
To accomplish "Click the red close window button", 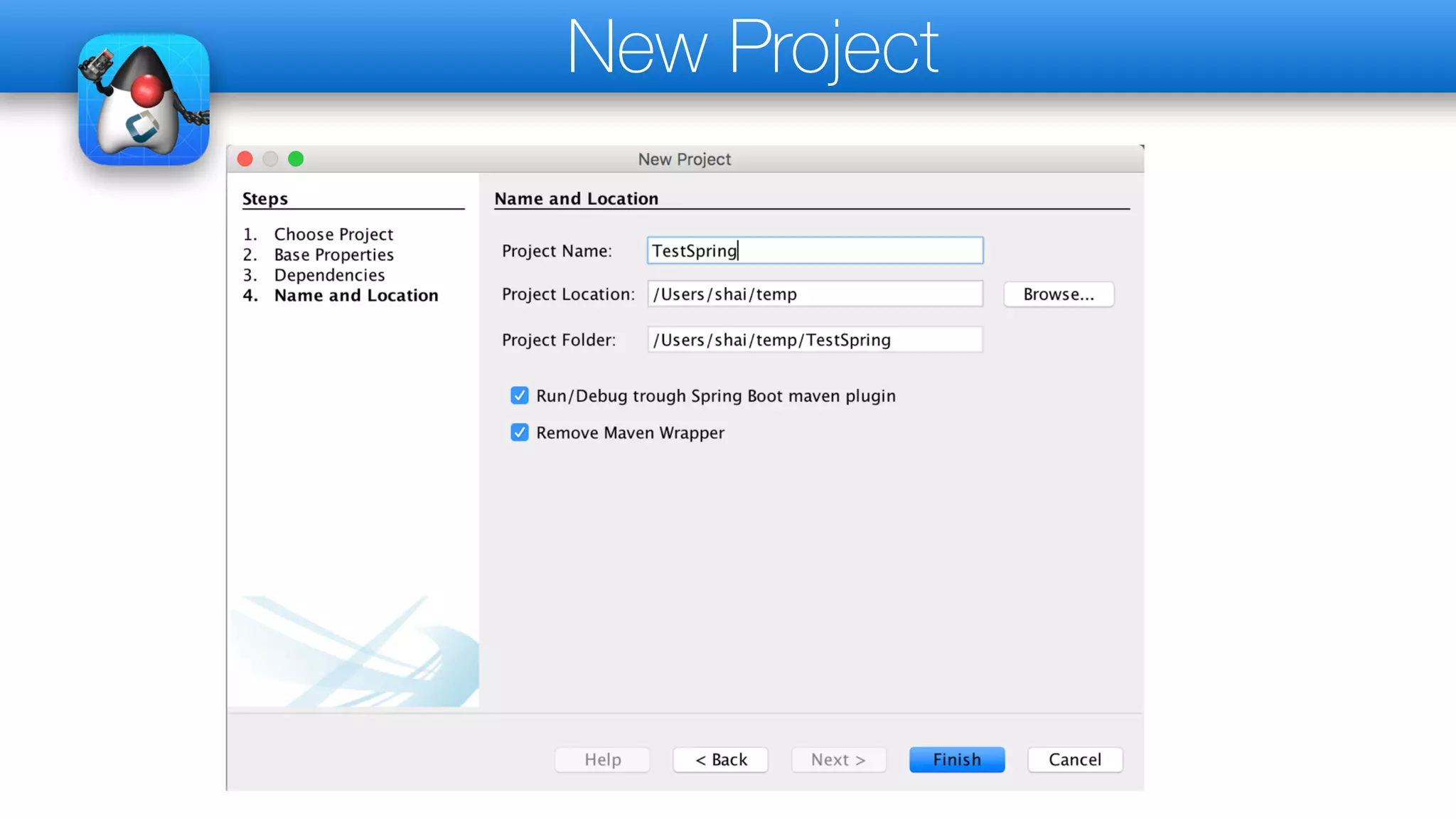I will pos(245,159).
